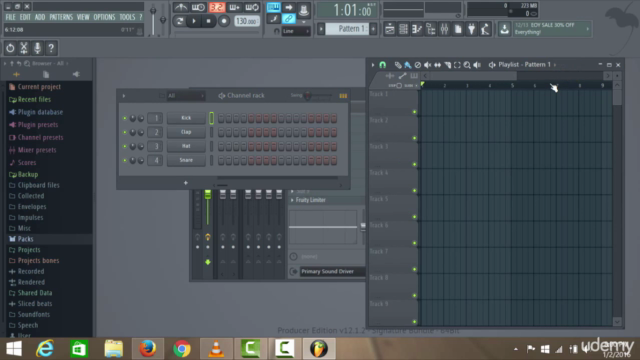Enable the overdub blend recording icon
Viewport: 640px width, 360px height.
pos(234,7)
